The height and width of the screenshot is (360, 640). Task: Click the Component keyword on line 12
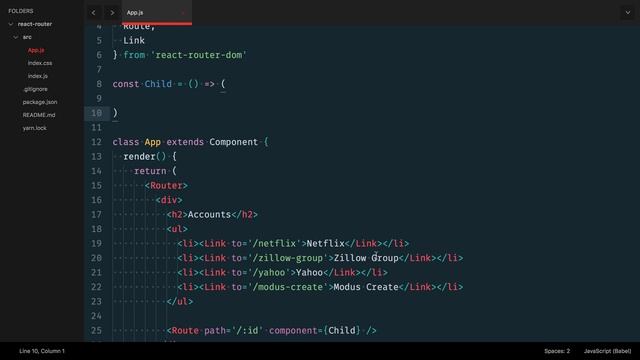(233, 142)
